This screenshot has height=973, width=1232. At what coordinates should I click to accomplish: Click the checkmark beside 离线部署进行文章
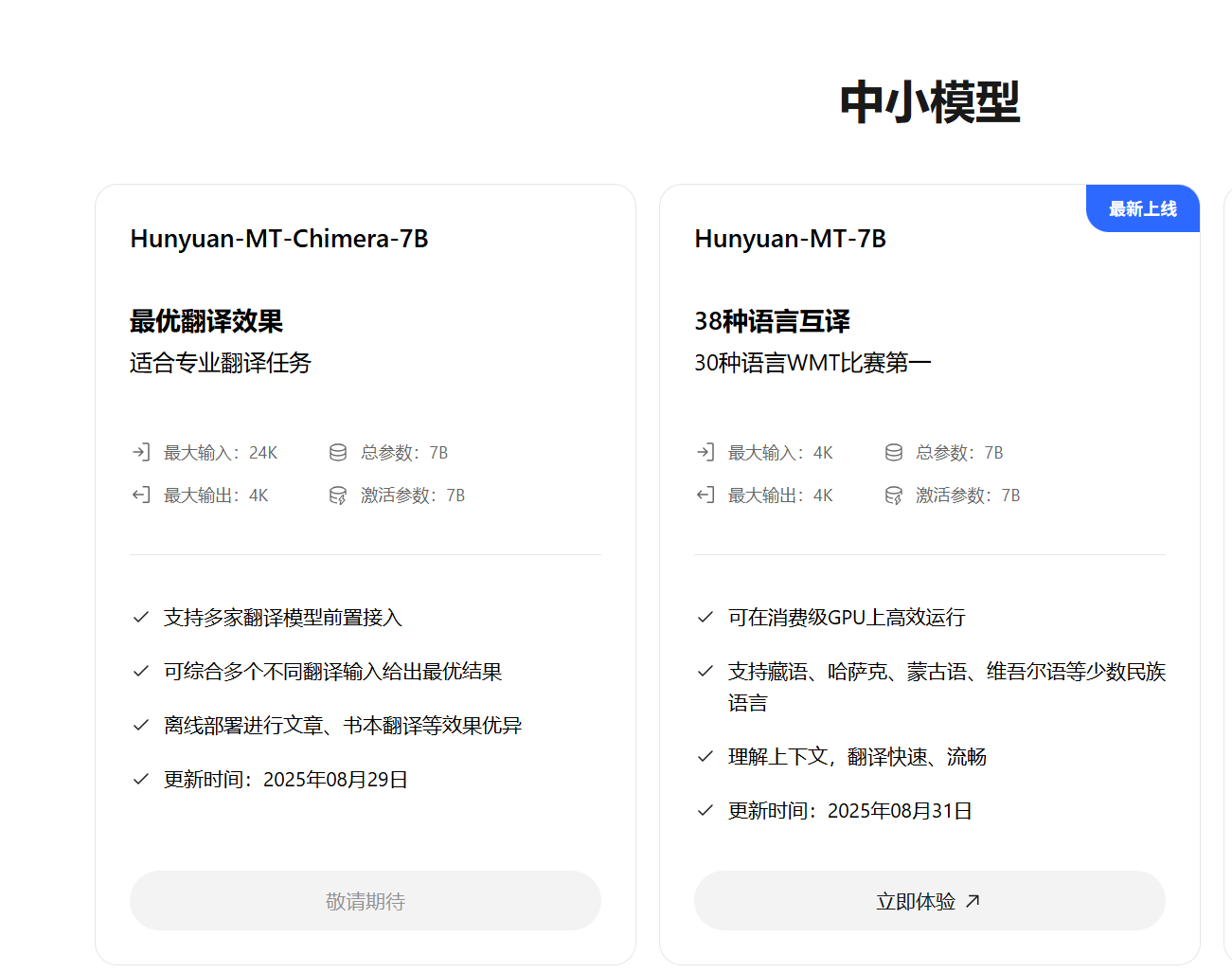141,725
